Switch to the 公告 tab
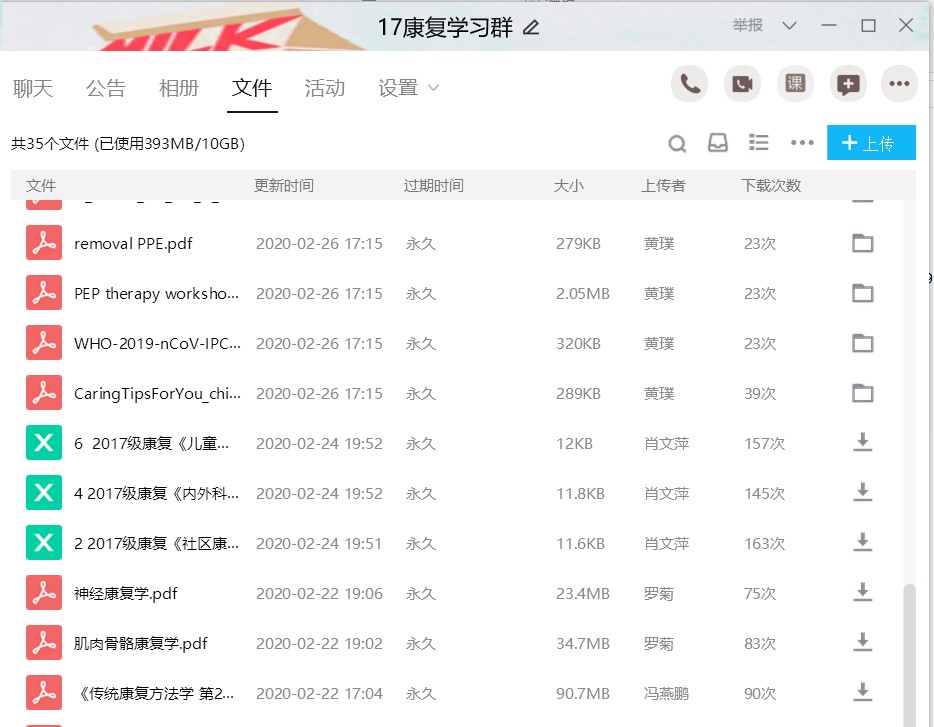 pyautogui.click(x=105, y=88)
